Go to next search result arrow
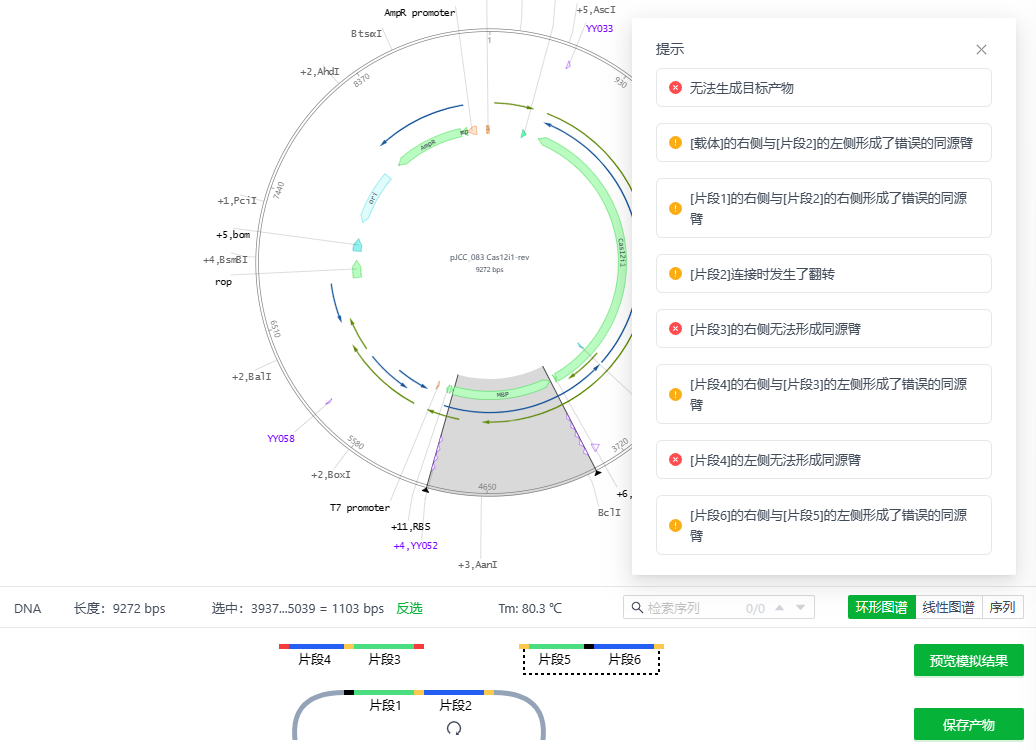1036x750 pixels. 801,608
